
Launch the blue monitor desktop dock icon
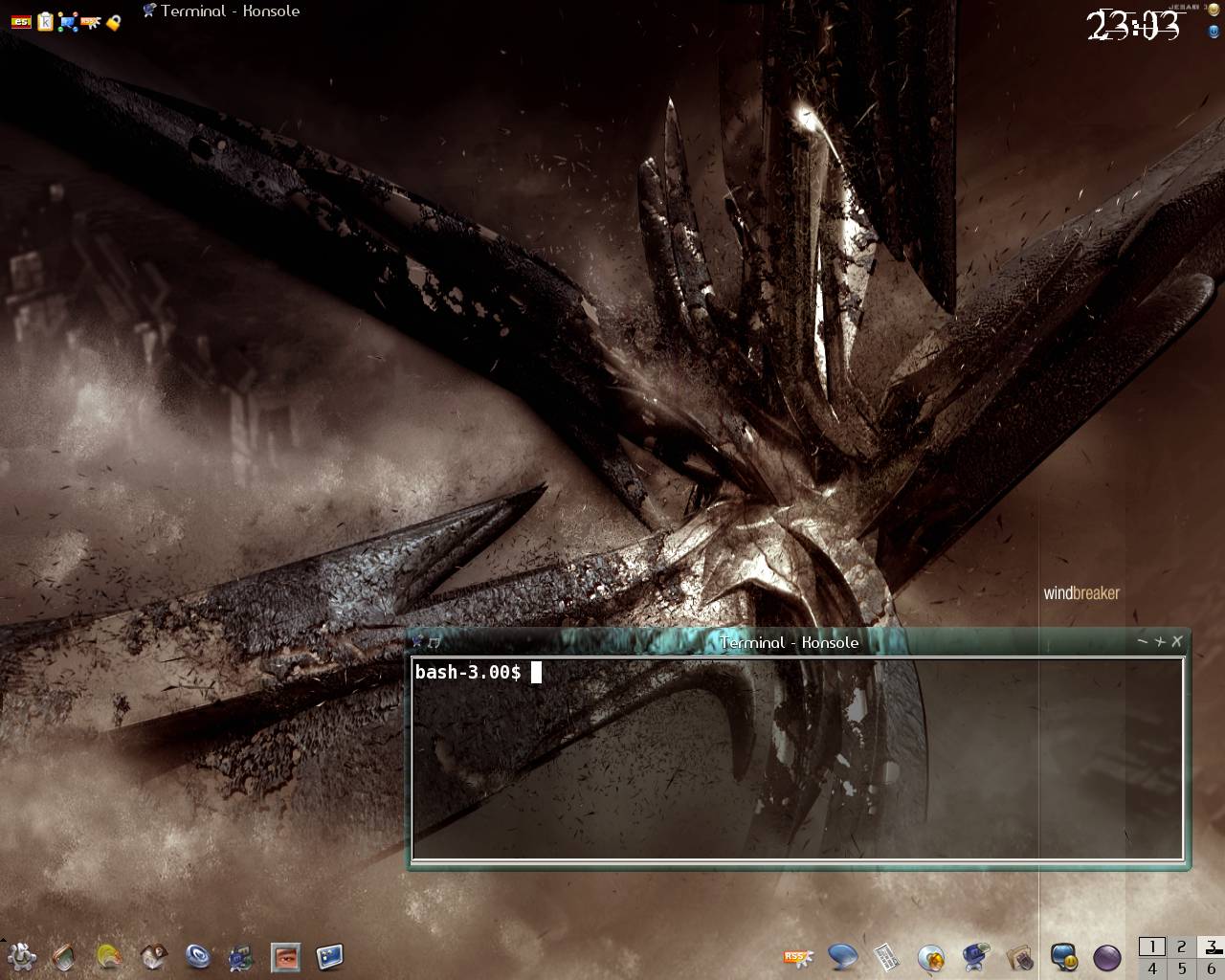329,956
